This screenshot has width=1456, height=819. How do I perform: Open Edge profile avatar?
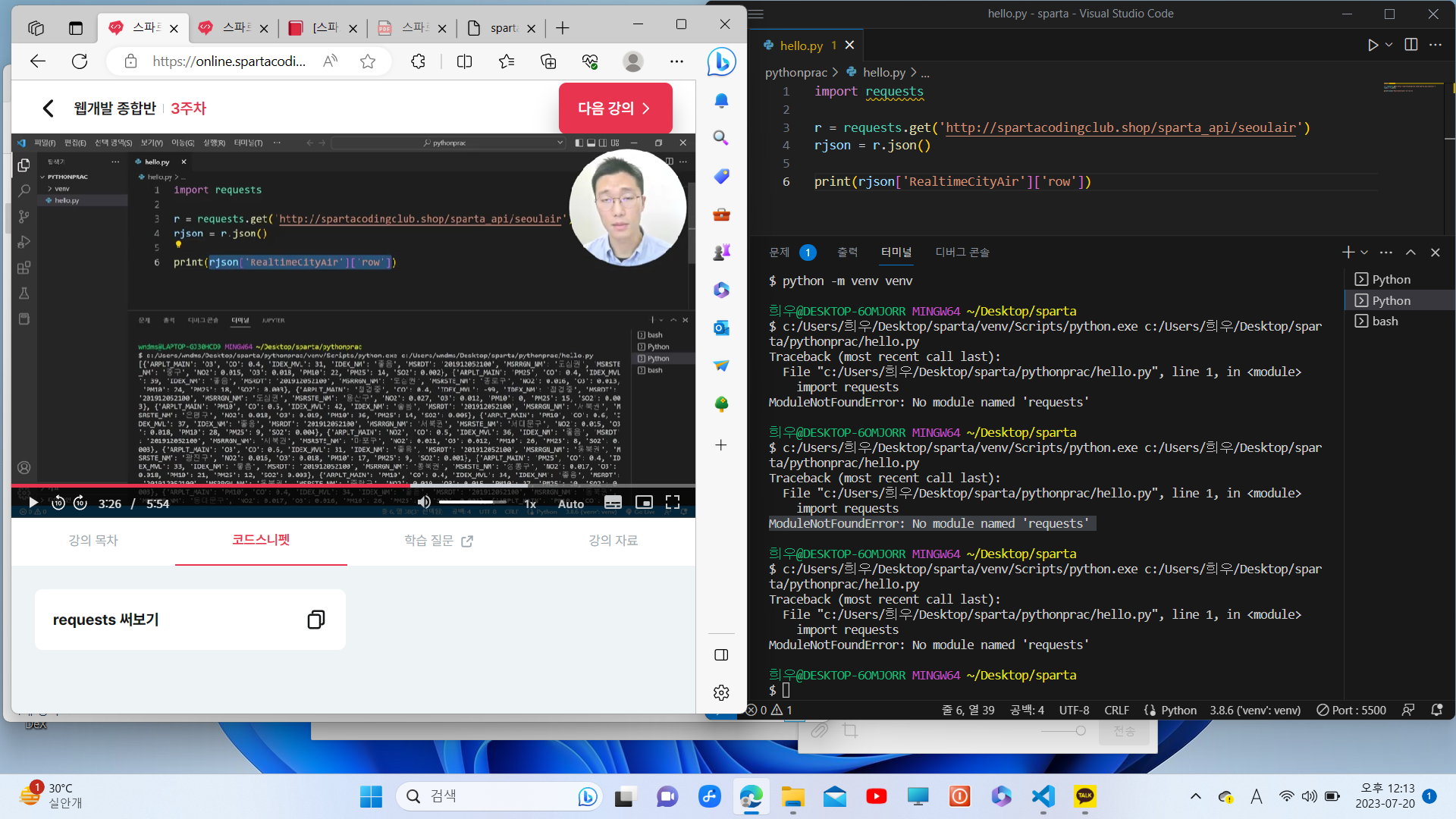tap(633, 61)
